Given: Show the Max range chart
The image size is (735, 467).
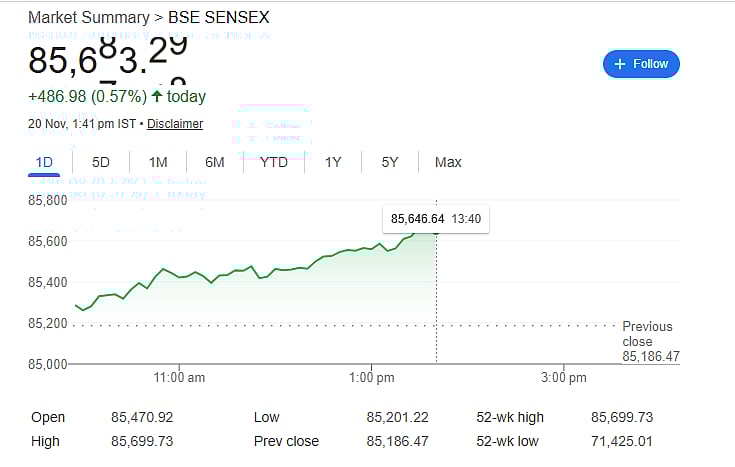Looking at the screenshot, I should tap(448, 162).
